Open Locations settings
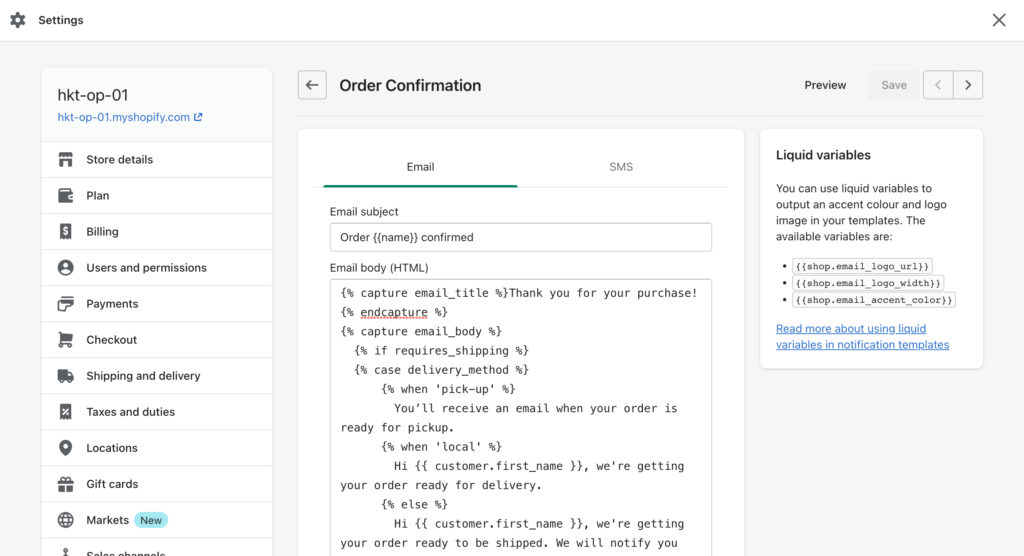 pos(157,448)
